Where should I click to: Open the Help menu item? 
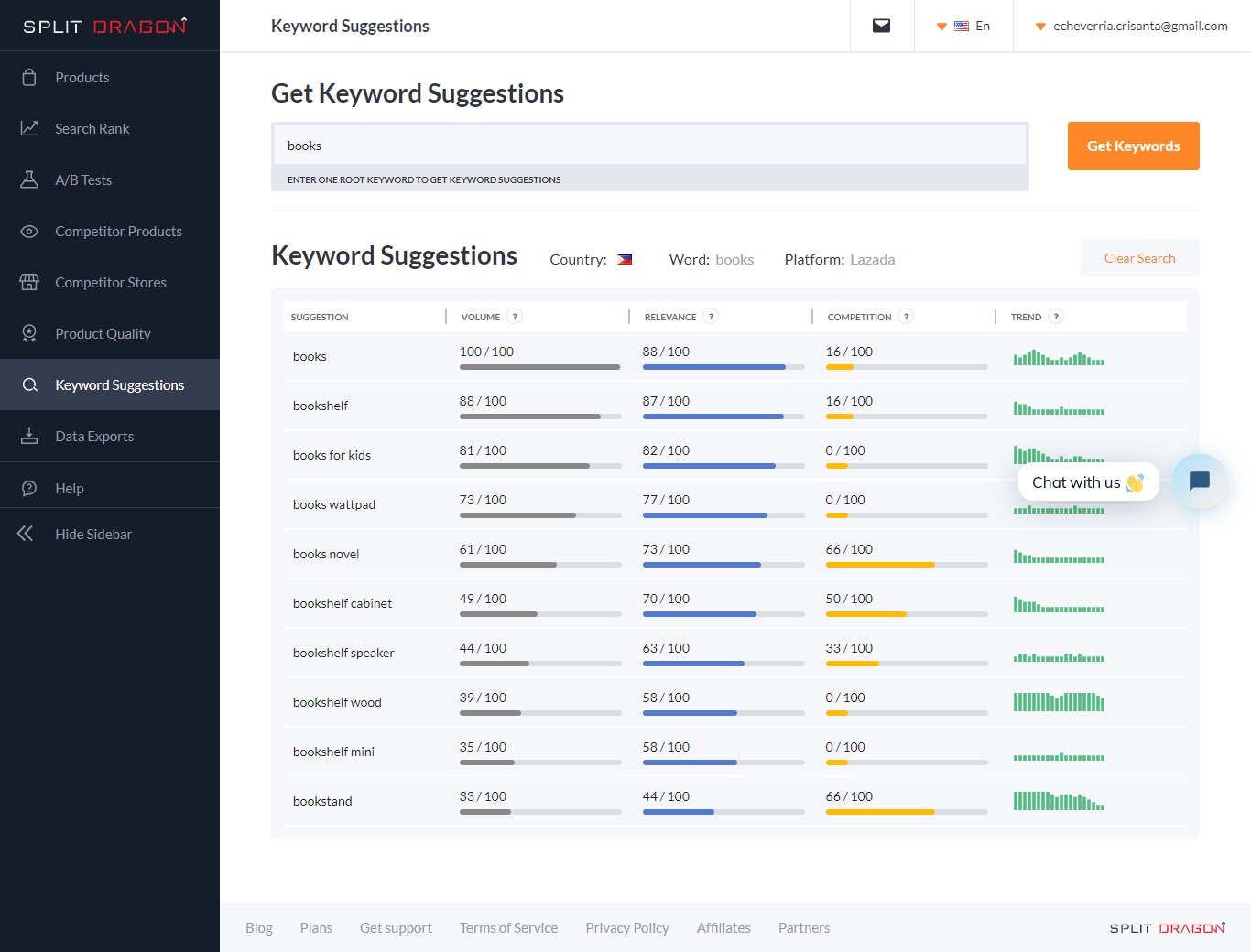tap(110, 488)
